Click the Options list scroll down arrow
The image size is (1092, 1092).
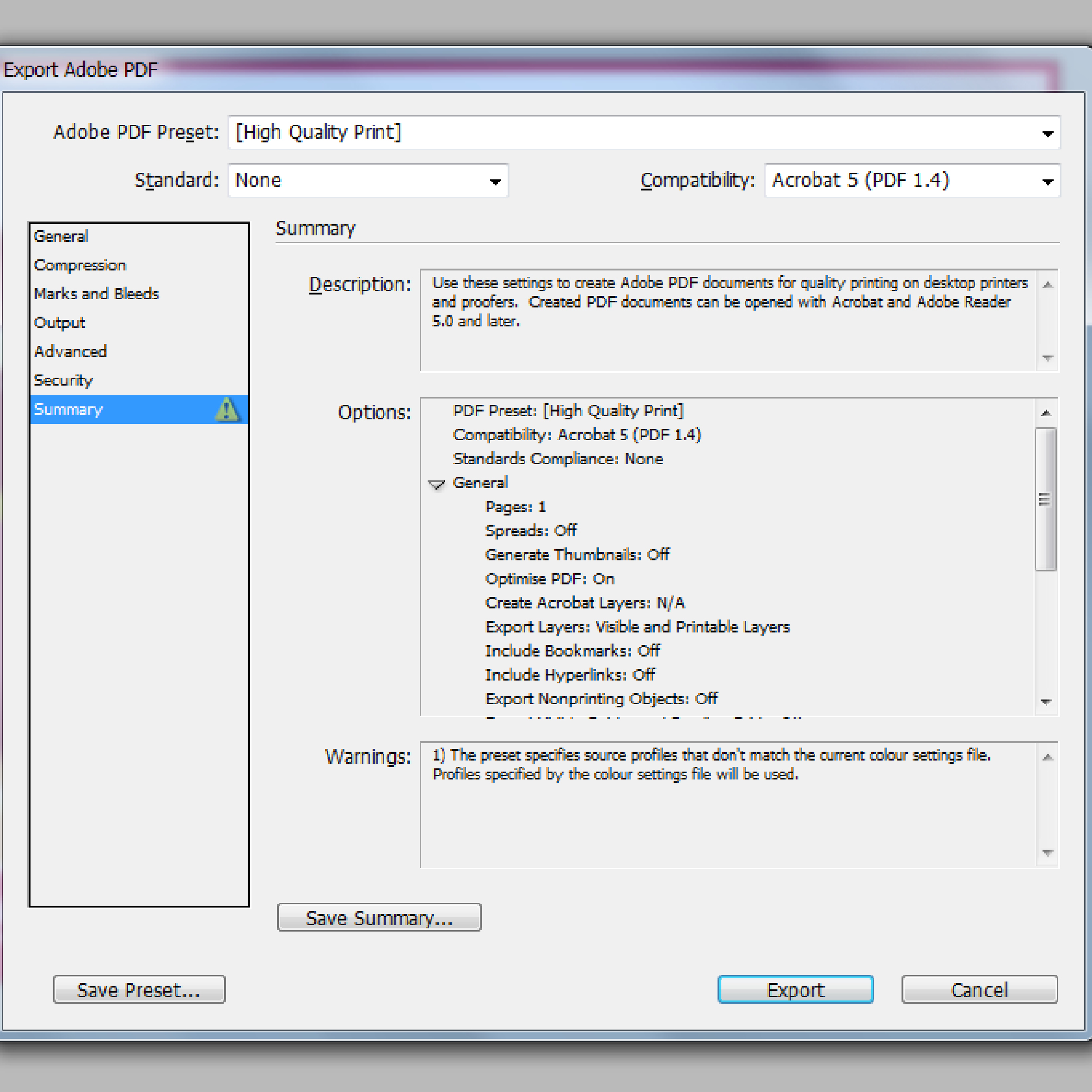[1046, 702]
